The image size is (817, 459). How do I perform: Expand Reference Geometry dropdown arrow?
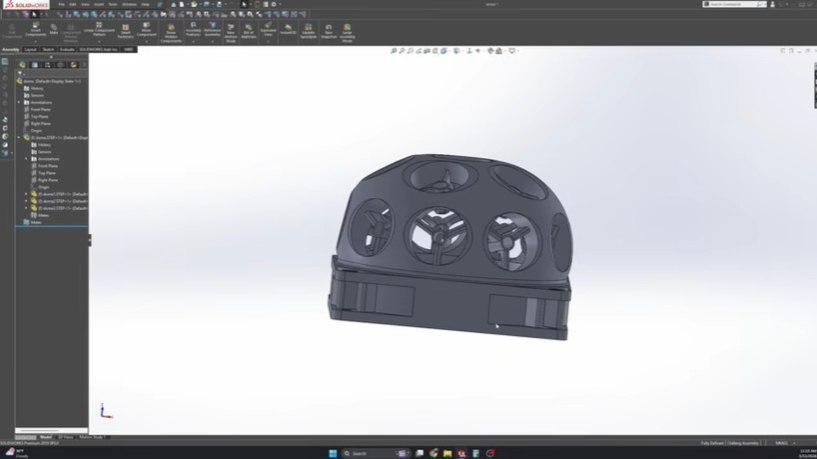click(x=213, y=41)
